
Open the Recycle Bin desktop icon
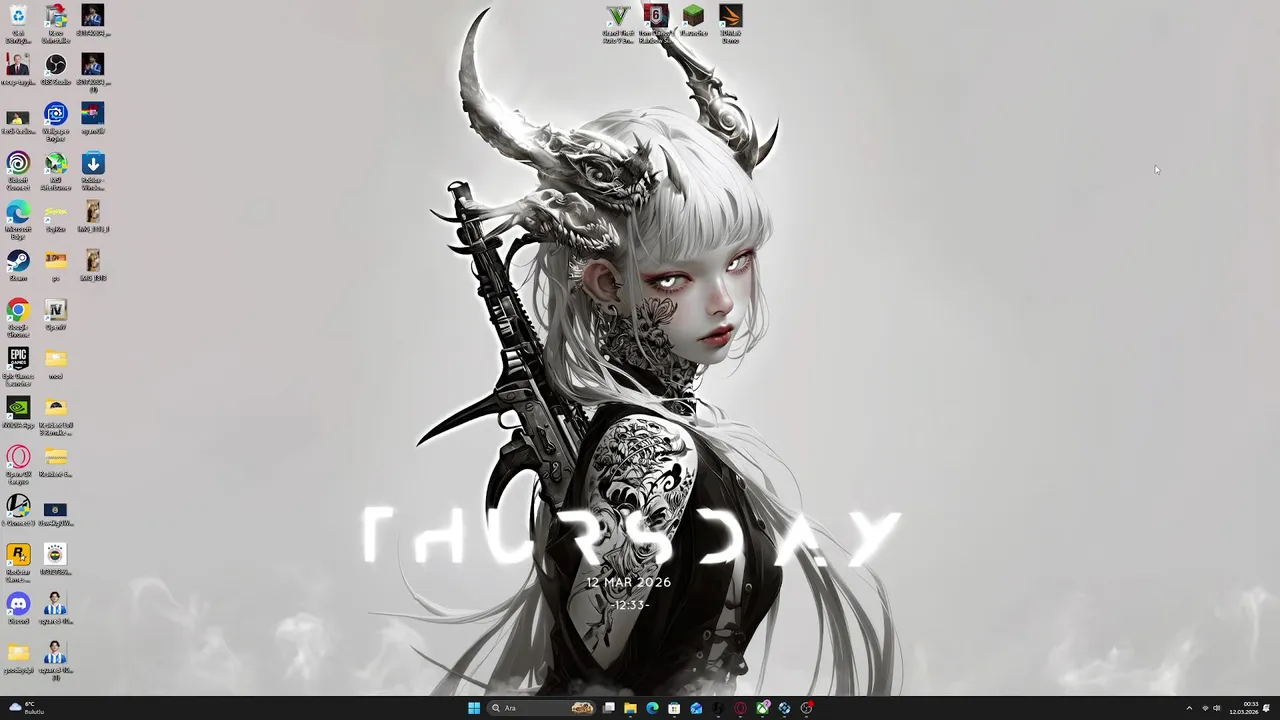(18, 24)
